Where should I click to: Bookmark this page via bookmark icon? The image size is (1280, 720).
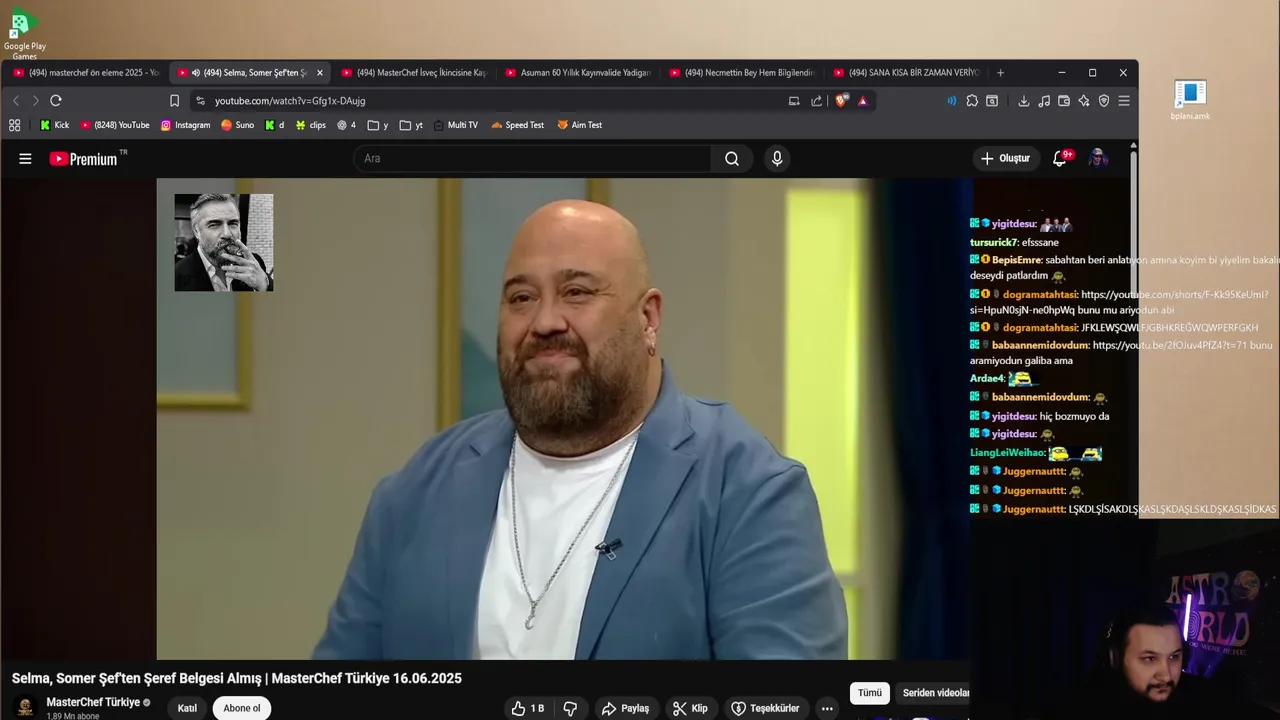pos(174,101)
